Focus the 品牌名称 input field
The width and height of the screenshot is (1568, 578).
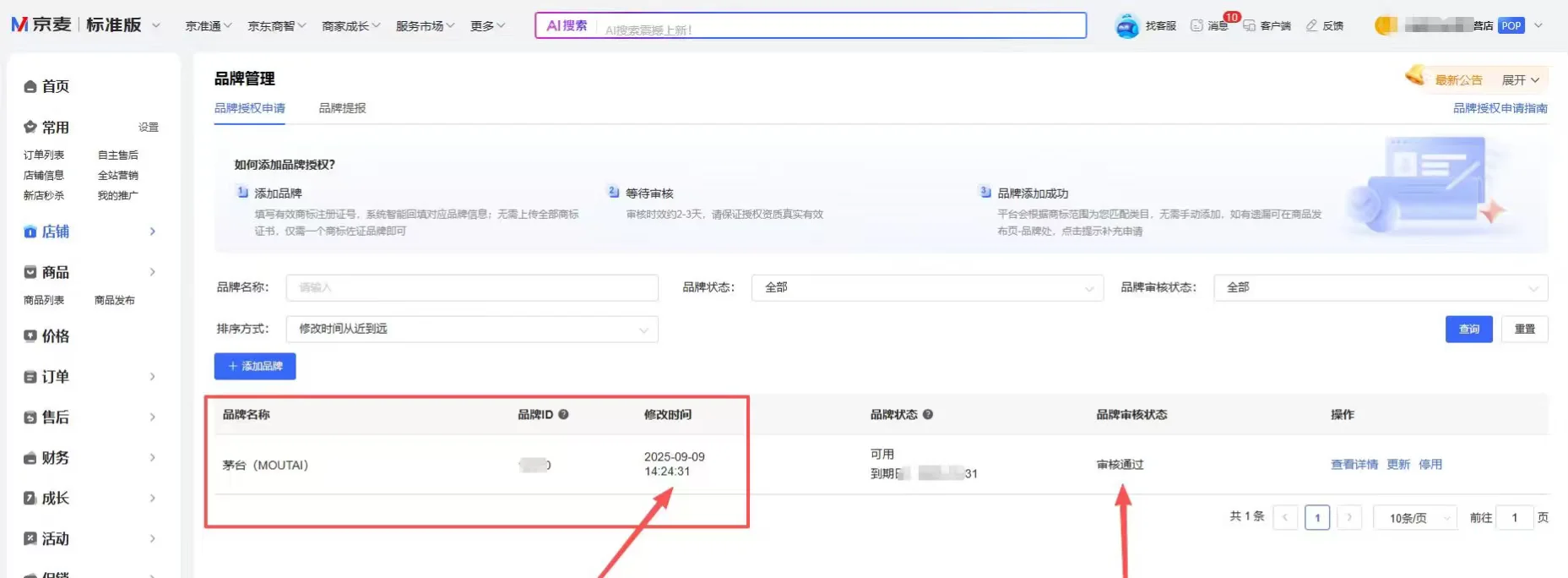(472, 288)
